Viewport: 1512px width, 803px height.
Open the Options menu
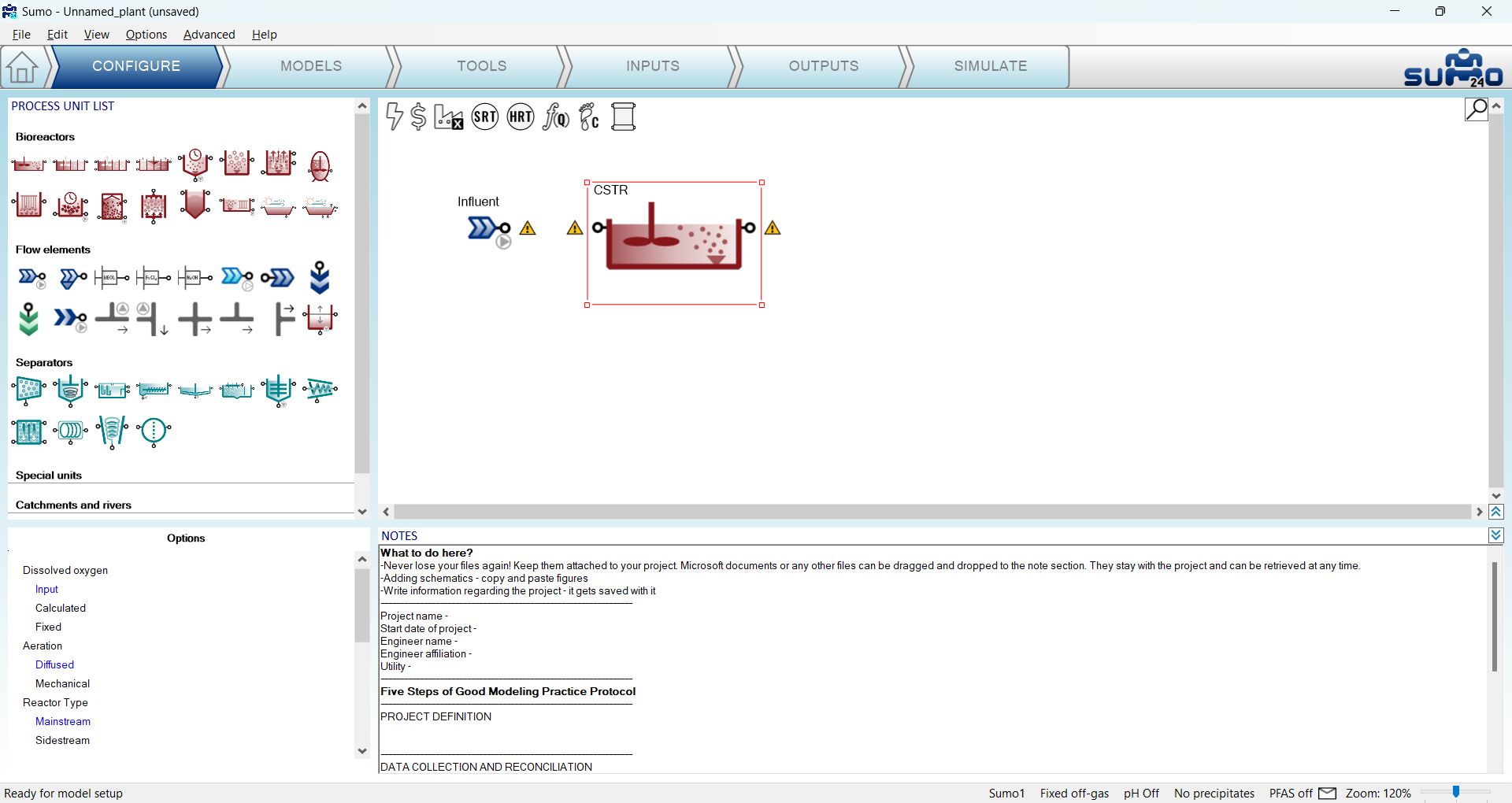146,35
